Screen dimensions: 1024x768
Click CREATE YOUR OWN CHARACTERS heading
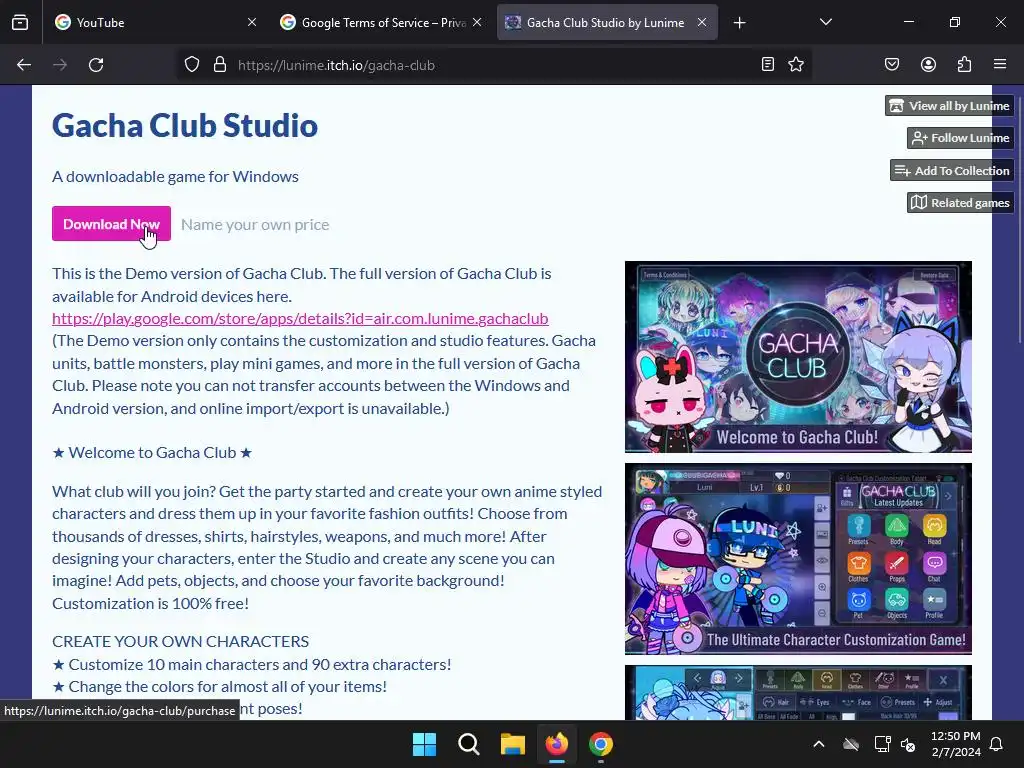coord(181,641)
